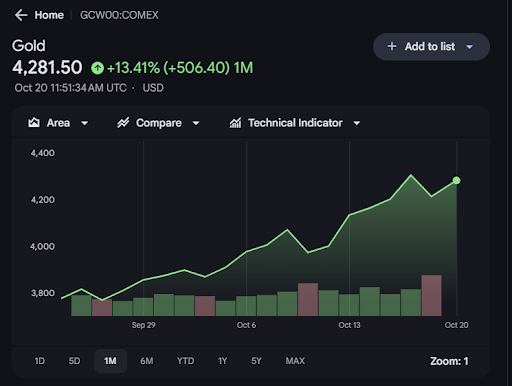Go to Home link
The image size is (512, 386).
pos(49,15)
